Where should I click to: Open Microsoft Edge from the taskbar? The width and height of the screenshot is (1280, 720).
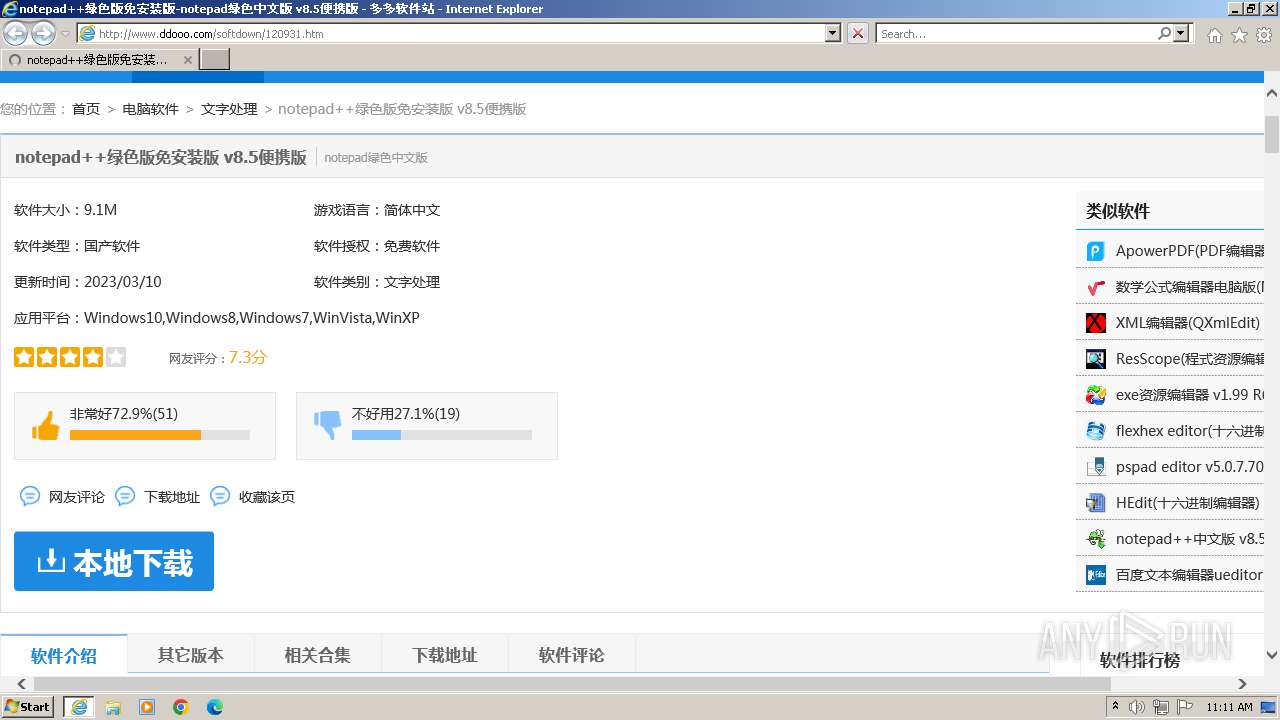click(215, 707)
